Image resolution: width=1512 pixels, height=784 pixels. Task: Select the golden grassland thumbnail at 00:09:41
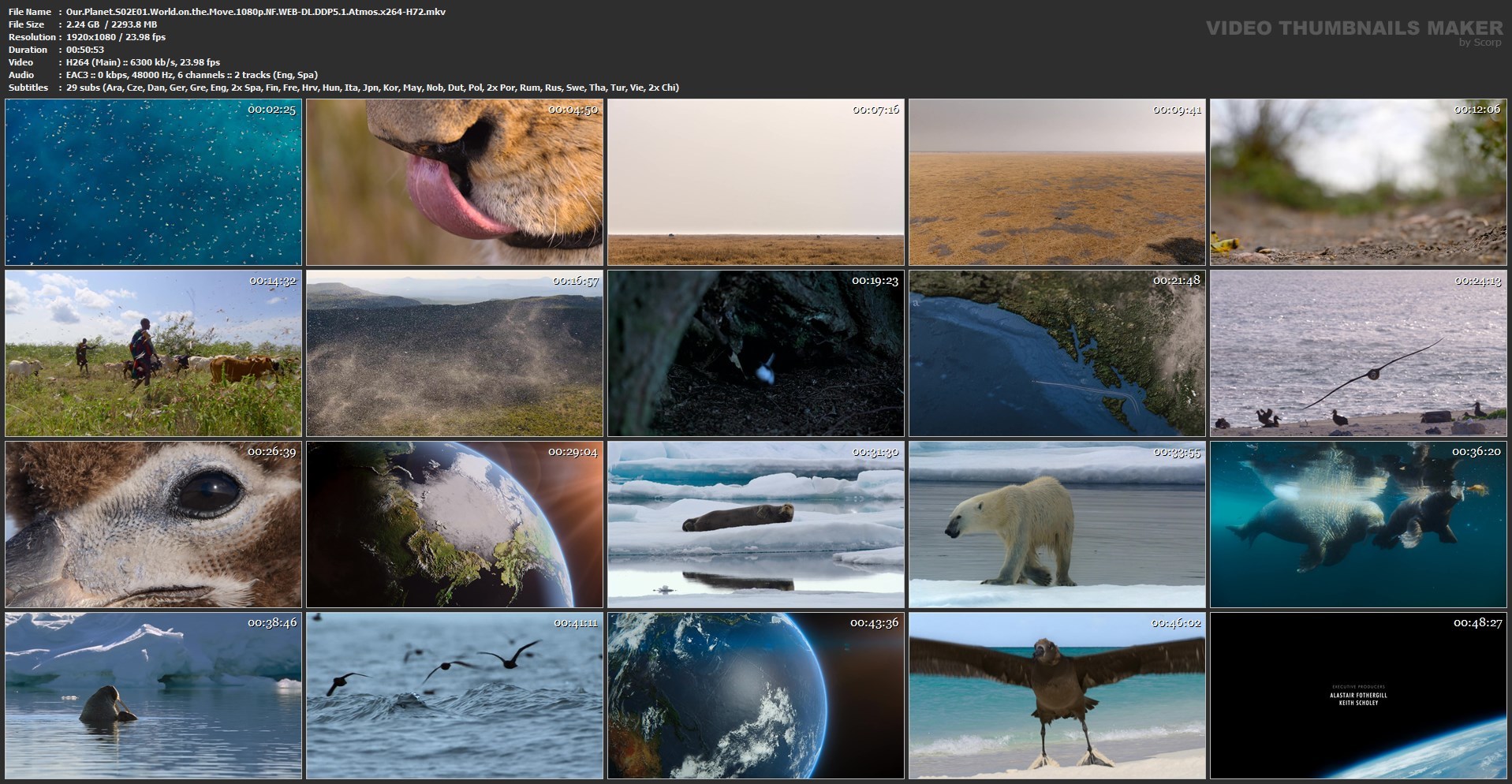pyautogui.click(x=1058, y=182)
